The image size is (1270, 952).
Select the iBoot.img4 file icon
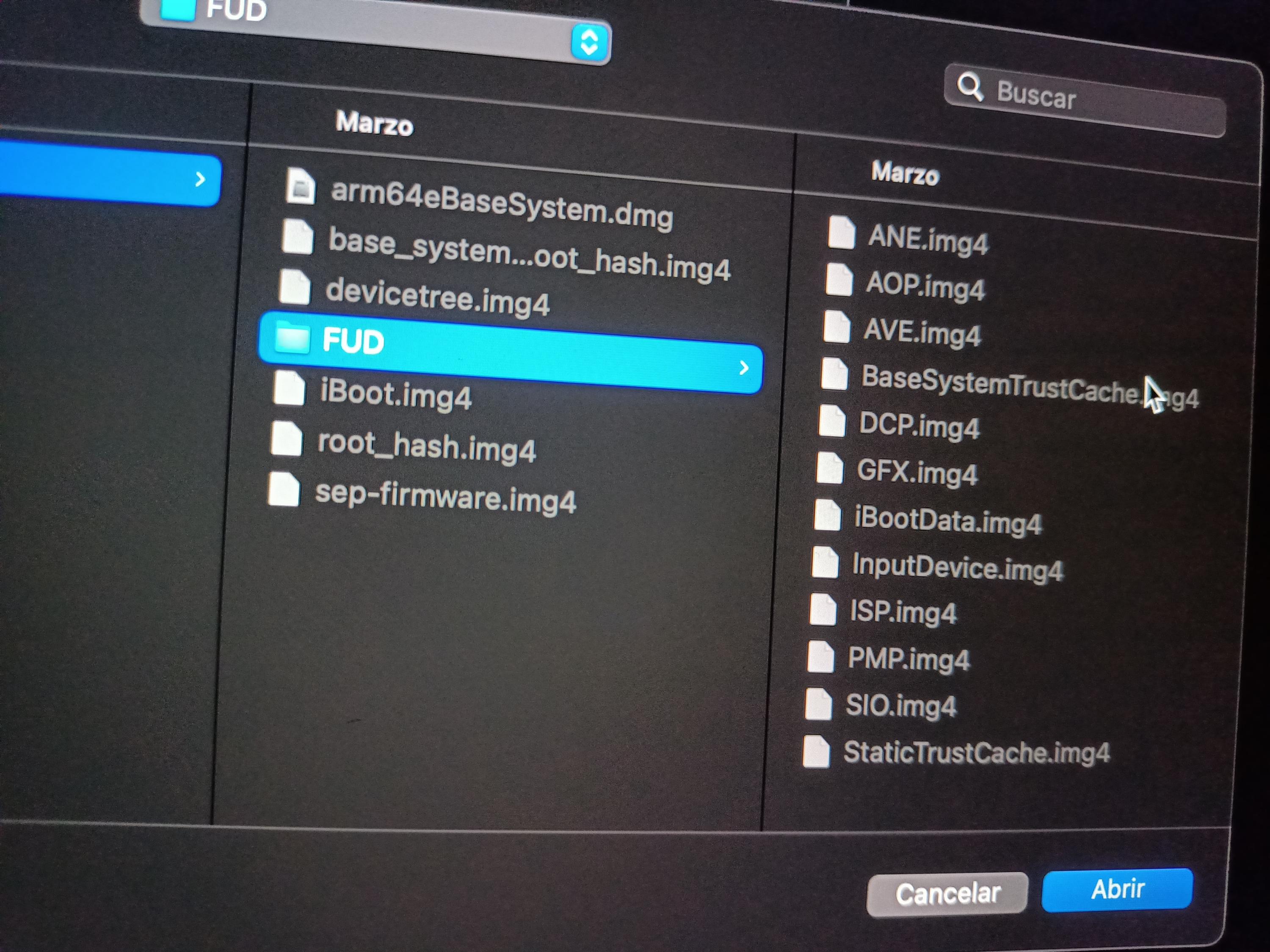tap(290, 387)
